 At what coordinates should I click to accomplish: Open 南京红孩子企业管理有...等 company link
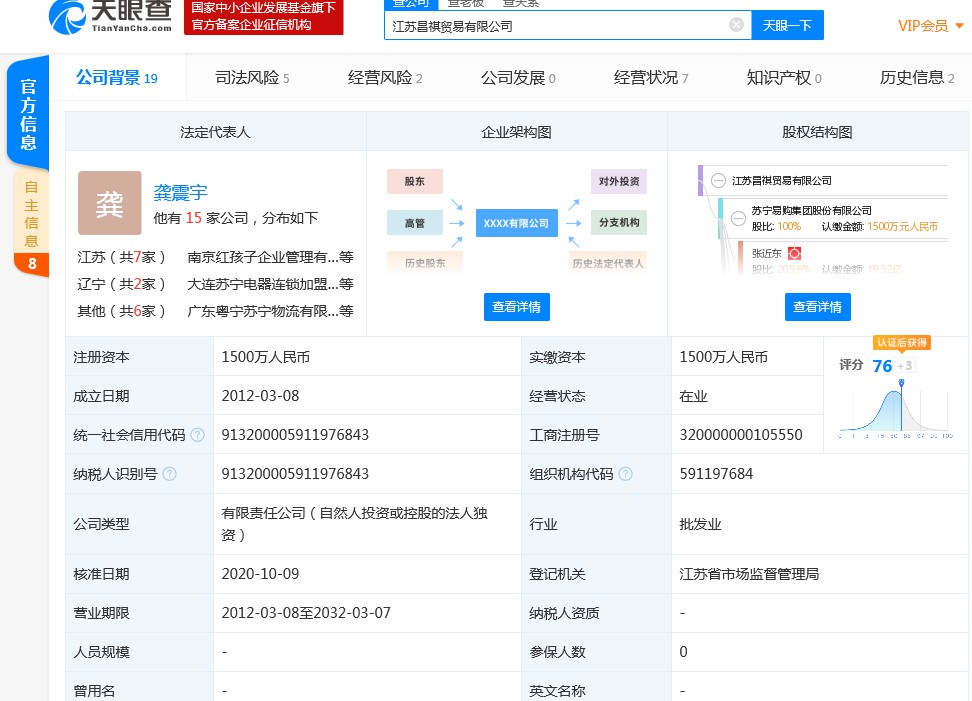270,257
